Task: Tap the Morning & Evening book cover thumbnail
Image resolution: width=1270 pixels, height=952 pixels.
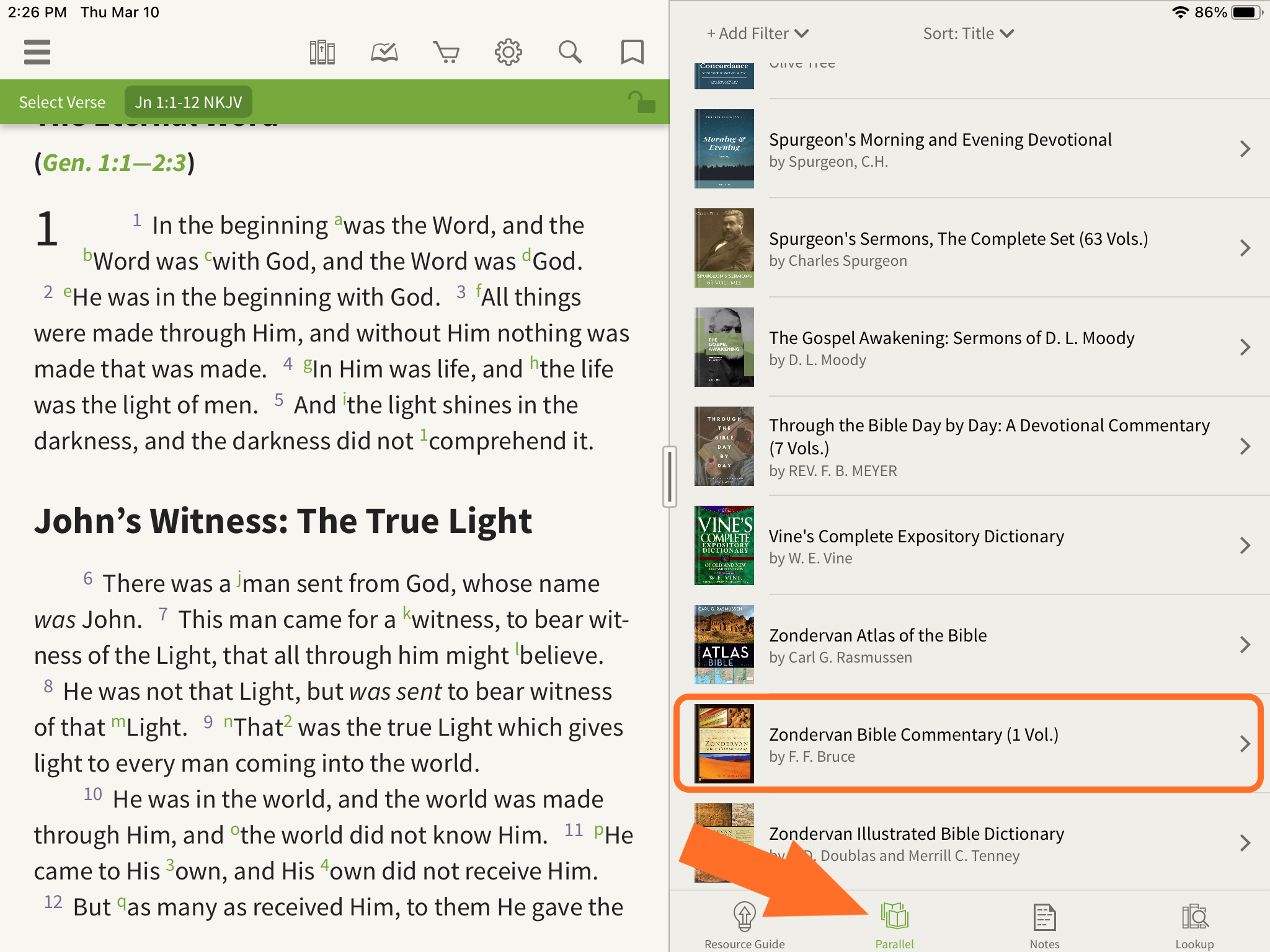Action: pos(724,149)
